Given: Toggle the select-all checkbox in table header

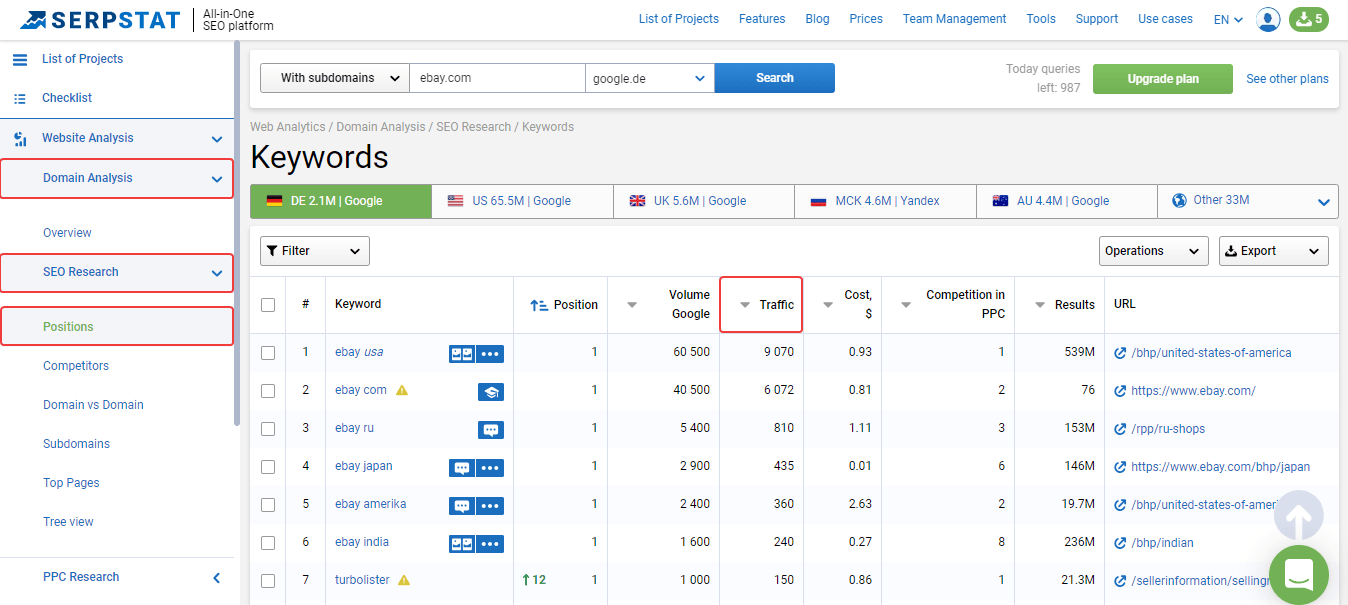Looking at the screenshot, I should coord(268,305).
